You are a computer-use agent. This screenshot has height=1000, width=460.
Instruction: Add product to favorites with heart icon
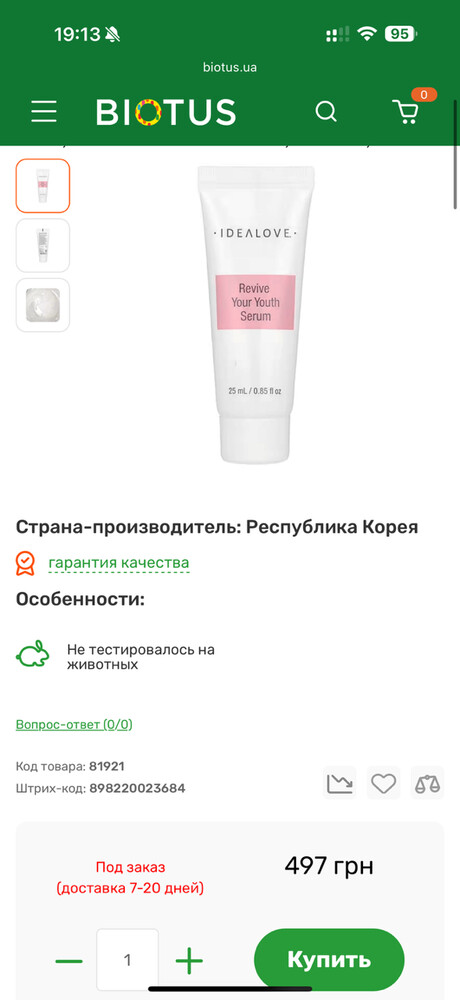(383, 783)
